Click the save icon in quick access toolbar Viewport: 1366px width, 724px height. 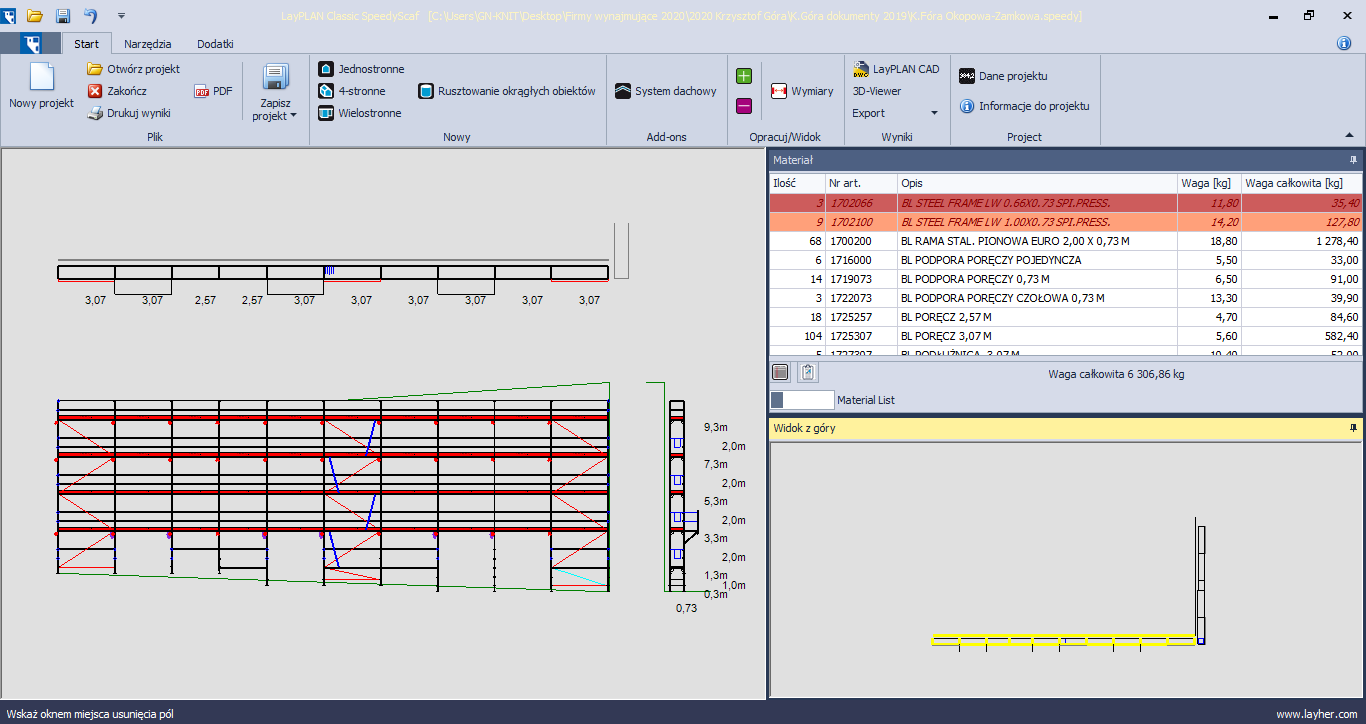coord(62,16)
